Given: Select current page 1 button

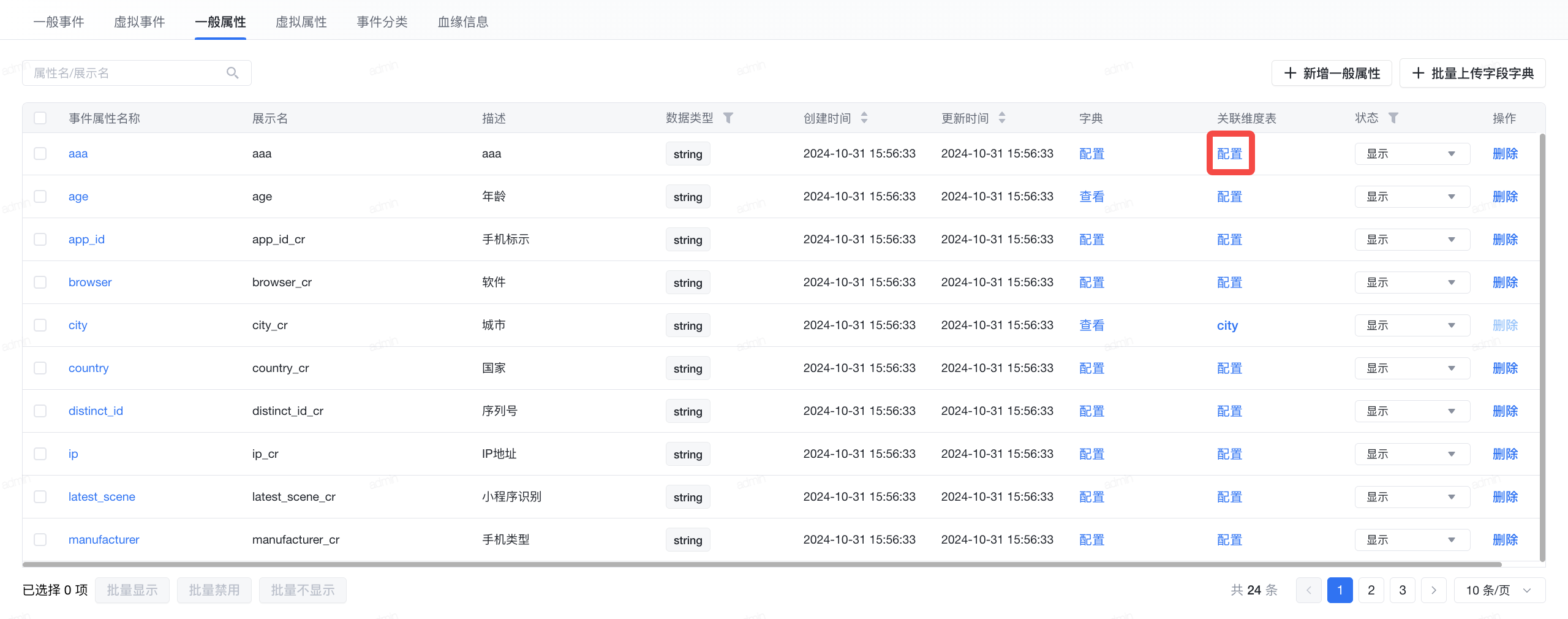Looking at the screenshot, I should pyautogui.click(x=1340, y=590).
